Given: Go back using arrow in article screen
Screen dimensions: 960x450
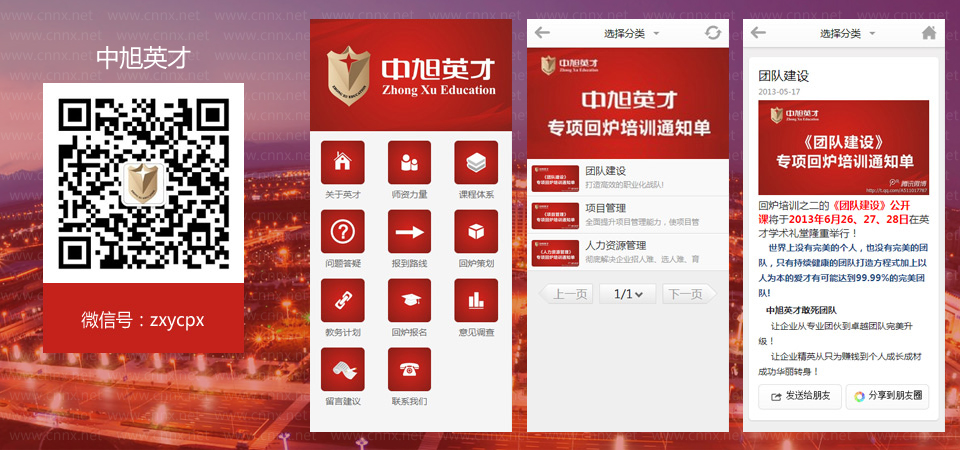Looking at the screenshot, I should (758, 33).
